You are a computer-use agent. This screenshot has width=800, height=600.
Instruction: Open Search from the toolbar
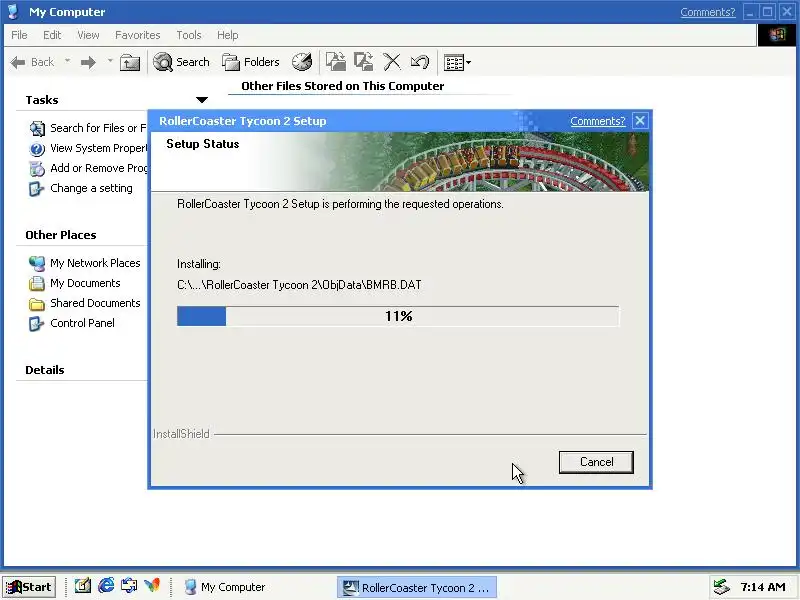(x=181, y=62)
